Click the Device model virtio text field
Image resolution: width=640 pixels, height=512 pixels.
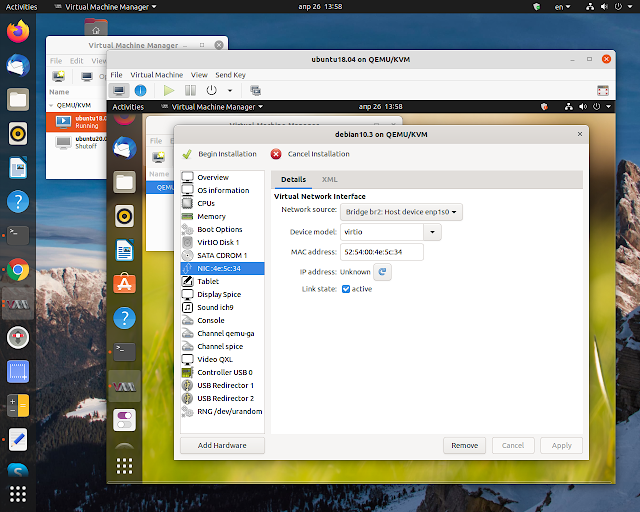tap(382, 232)
